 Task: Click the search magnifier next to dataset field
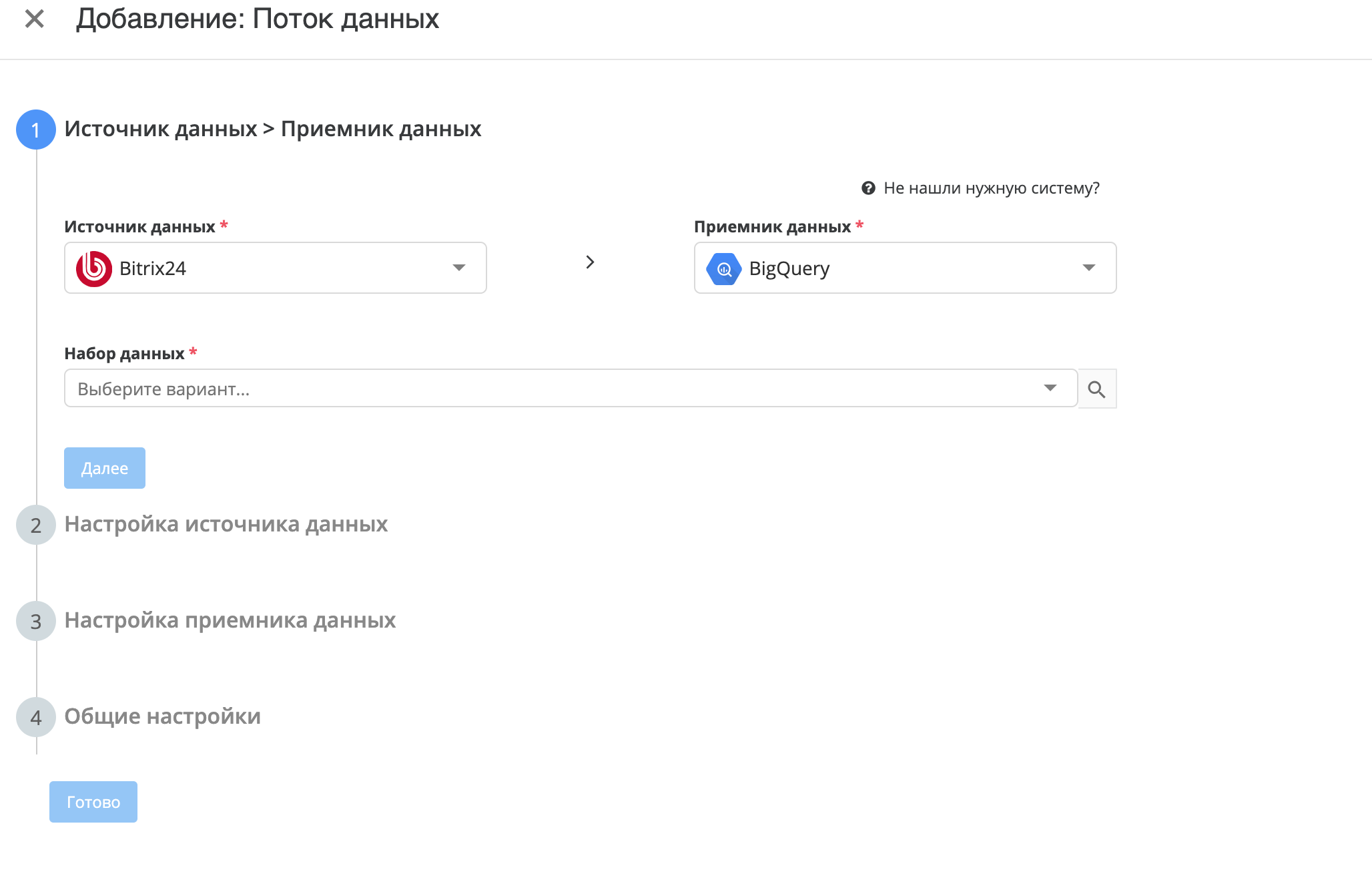tap(1096, 389)
